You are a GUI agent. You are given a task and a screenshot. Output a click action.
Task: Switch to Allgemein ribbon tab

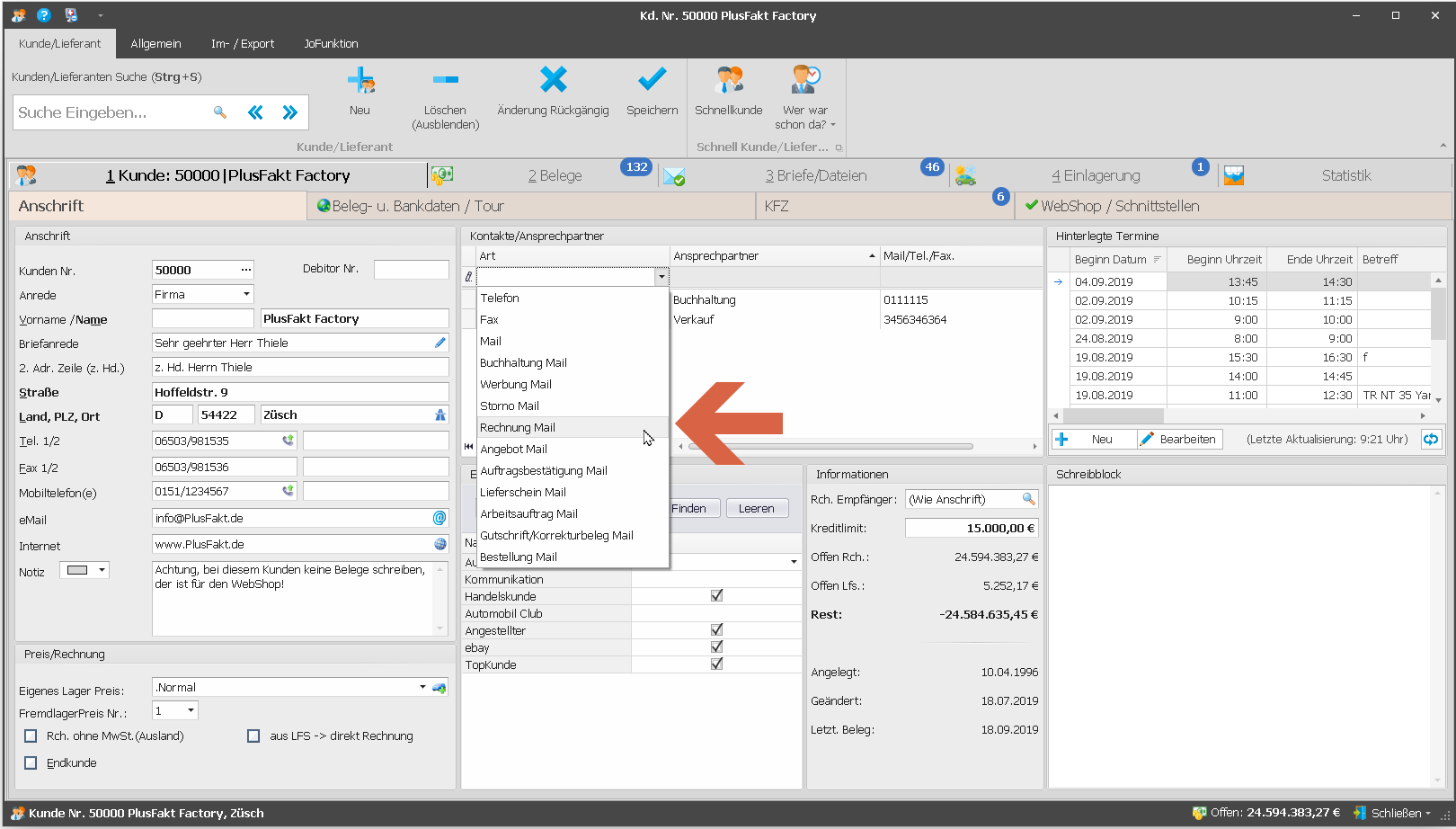click(155, 43)
